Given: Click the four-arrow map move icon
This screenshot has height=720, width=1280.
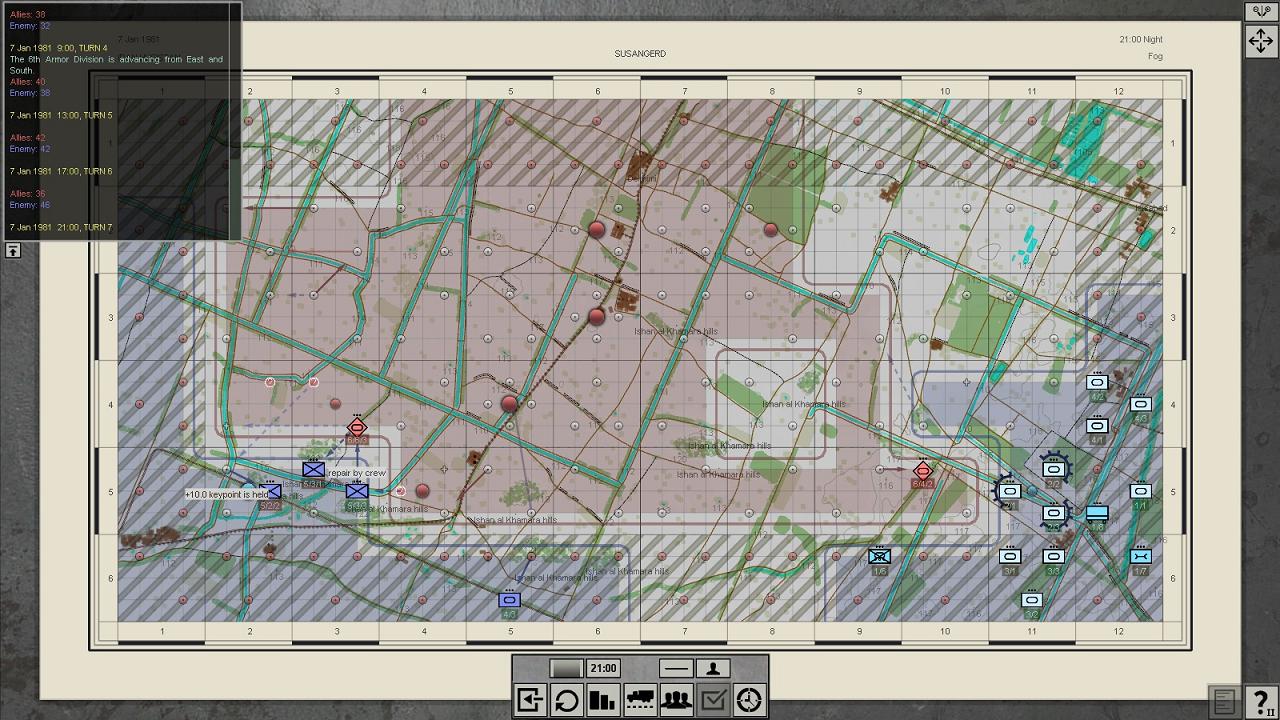Looking at the screenshot, I should [x=1260, y=41].
